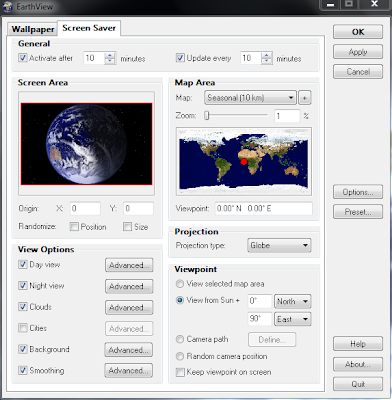
Task: Check Keep viewpoint on screen
Action: click(180, 372)
